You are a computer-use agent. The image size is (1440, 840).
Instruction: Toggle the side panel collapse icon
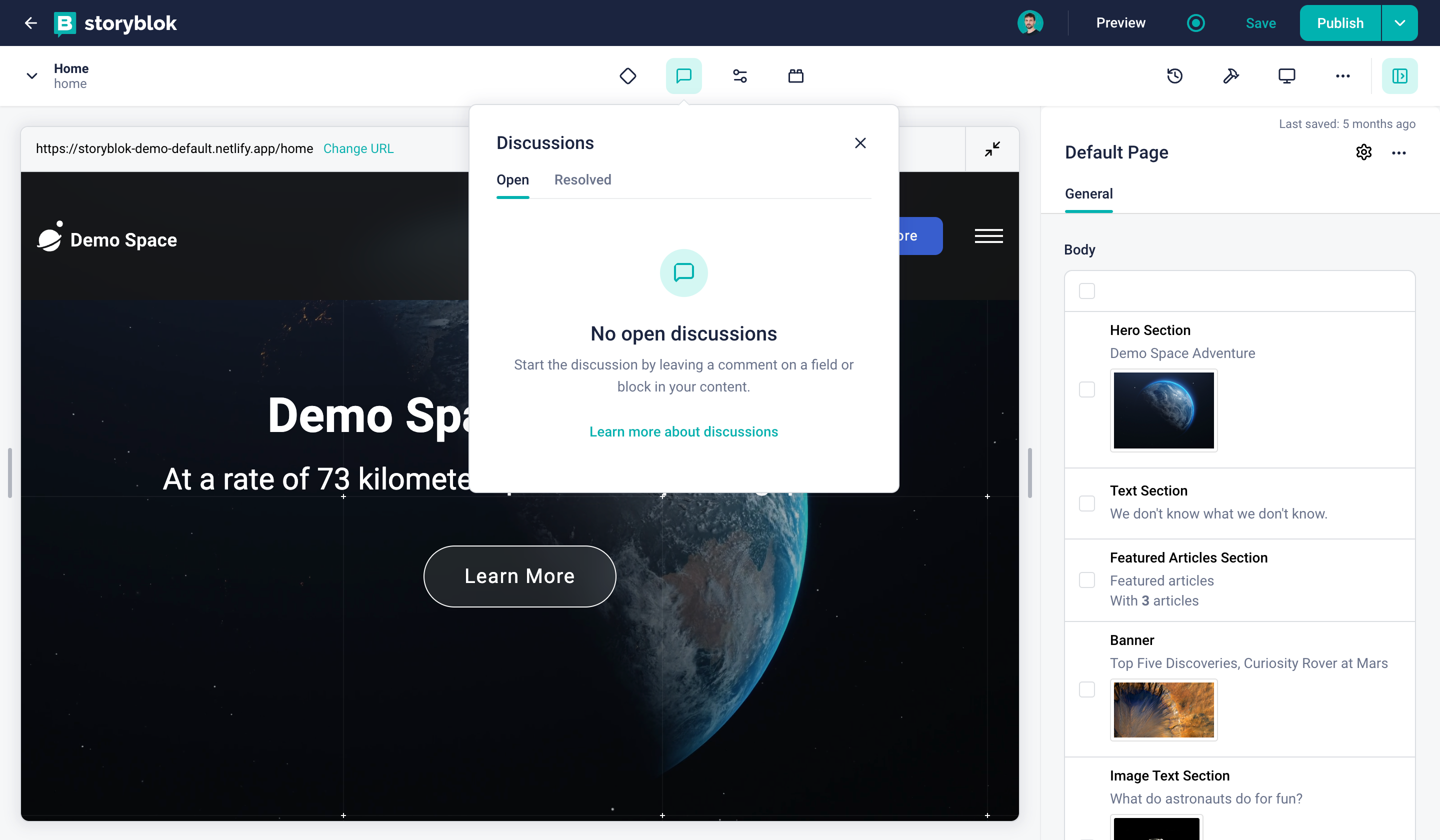coord(1399,75)
